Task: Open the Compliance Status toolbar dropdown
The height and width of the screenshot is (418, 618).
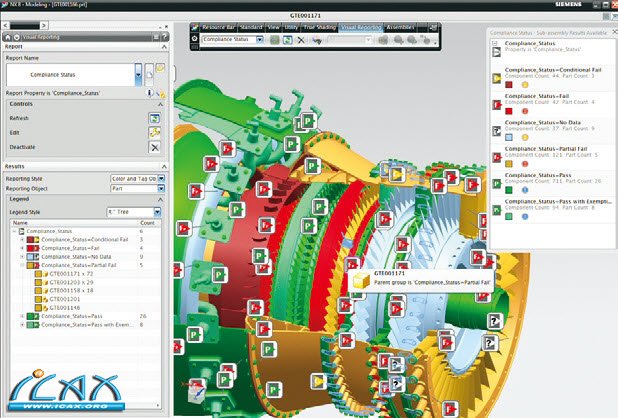Action: tap(260, 39)
